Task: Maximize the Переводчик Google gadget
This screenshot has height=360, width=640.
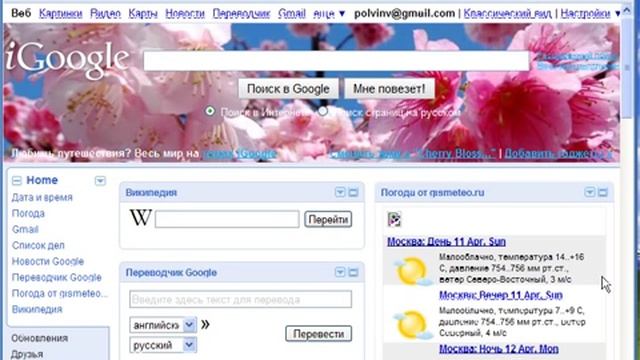Action: pos(353,272)
